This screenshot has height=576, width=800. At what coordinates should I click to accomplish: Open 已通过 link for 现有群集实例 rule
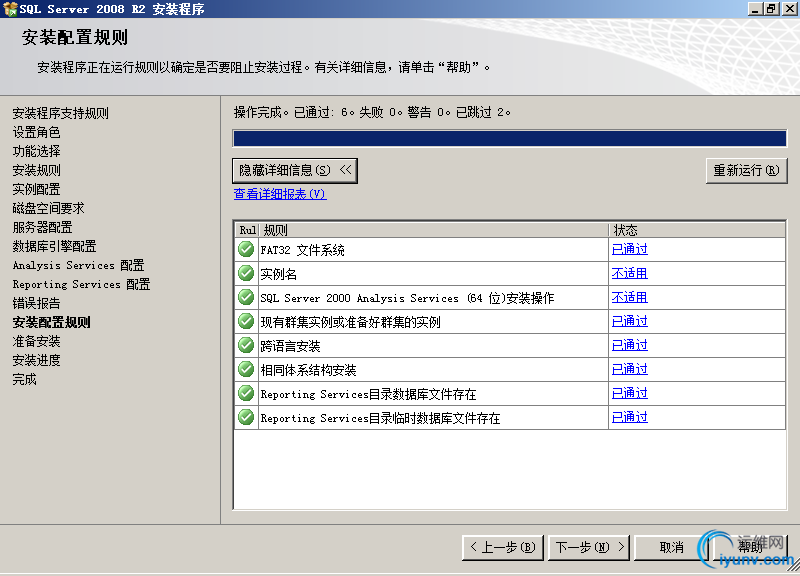click(630, 321)
